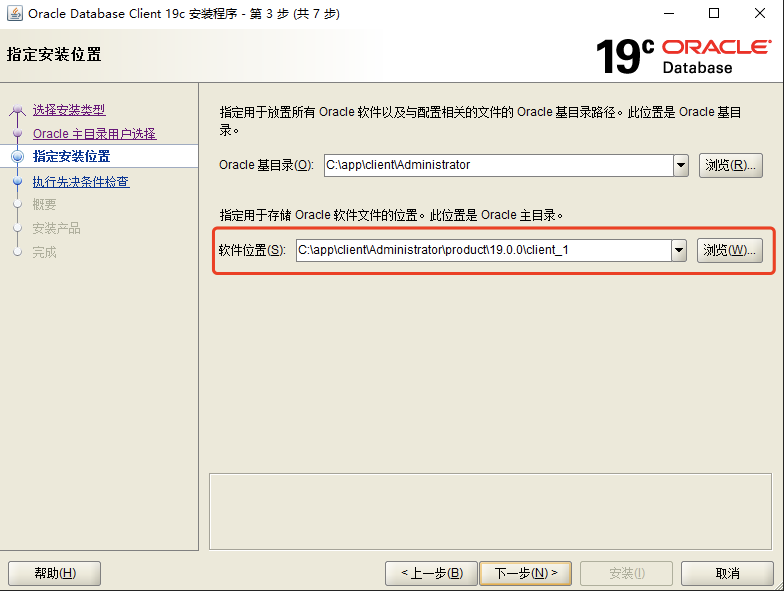Screen dimensions: 784x591
Task: Click 浏览(W)... button for software location
Action: (730, 250)
